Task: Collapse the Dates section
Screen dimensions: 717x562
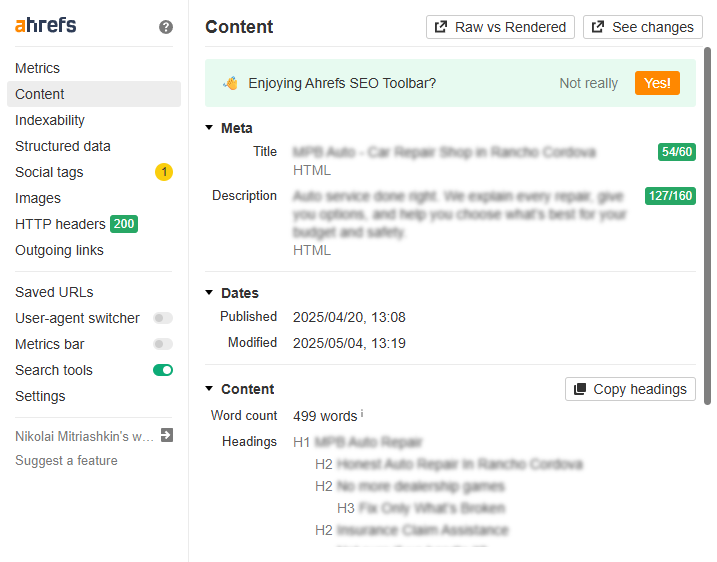Action: (210, 293)
